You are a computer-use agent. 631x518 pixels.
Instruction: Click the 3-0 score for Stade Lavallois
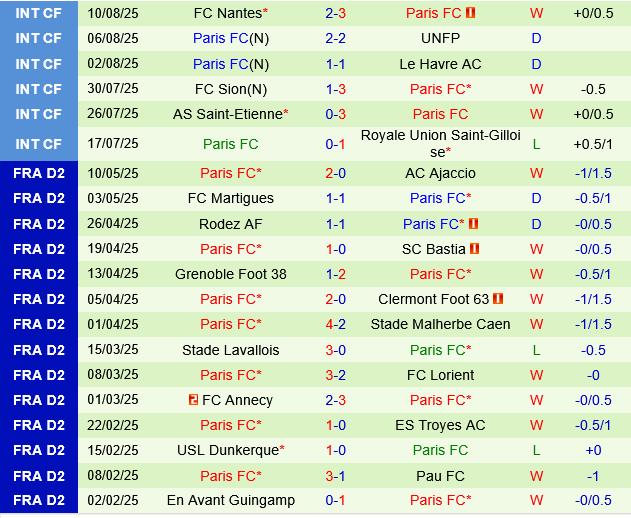335,350
